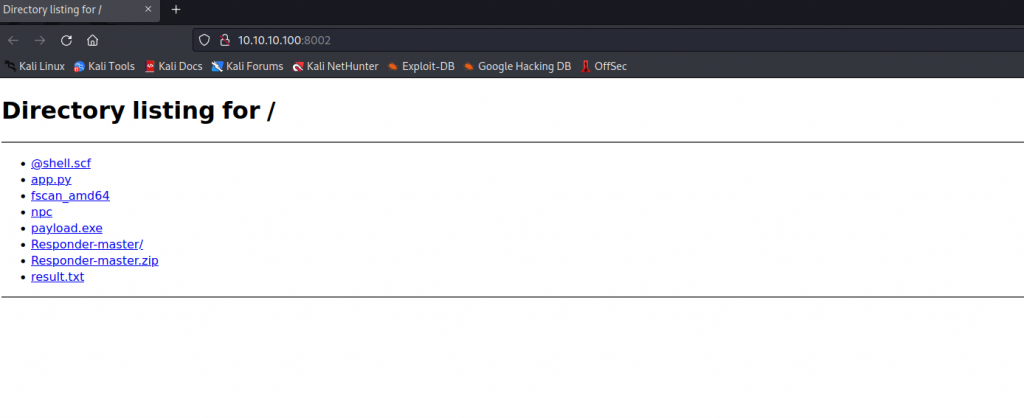Reload the page with refresh icon
This screenshot has width=1024, height=418.
[66, 40]
